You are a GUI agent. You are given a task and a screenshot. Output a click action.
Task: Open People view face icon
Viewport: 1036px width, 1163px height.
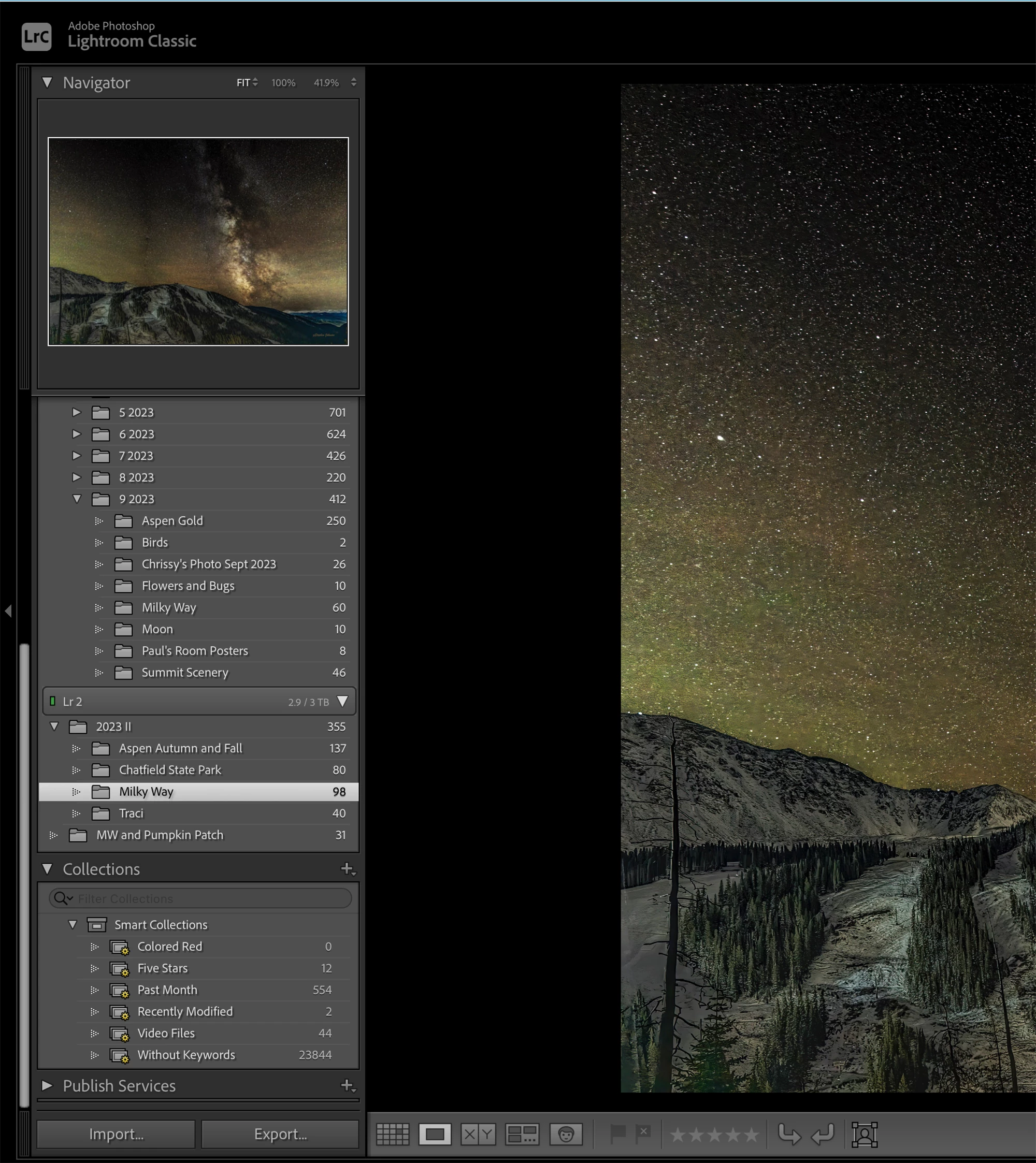[x=565, y=1134]
